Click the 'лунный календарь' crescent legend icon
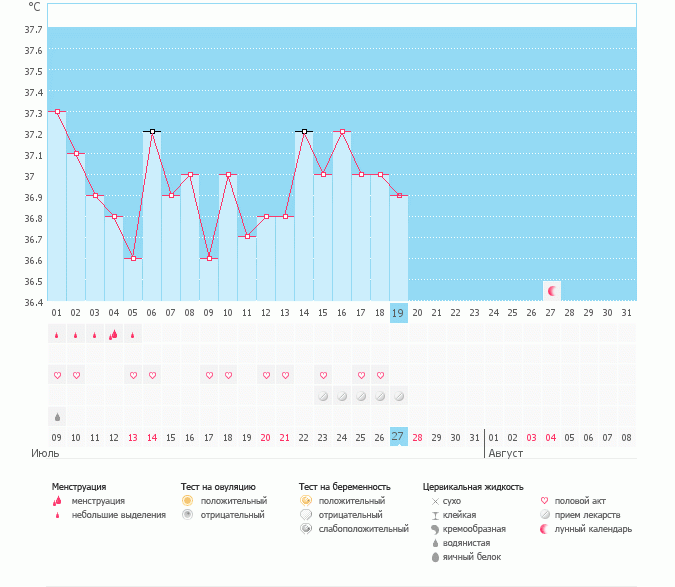 pyautogui.click(x=544, y=528)
